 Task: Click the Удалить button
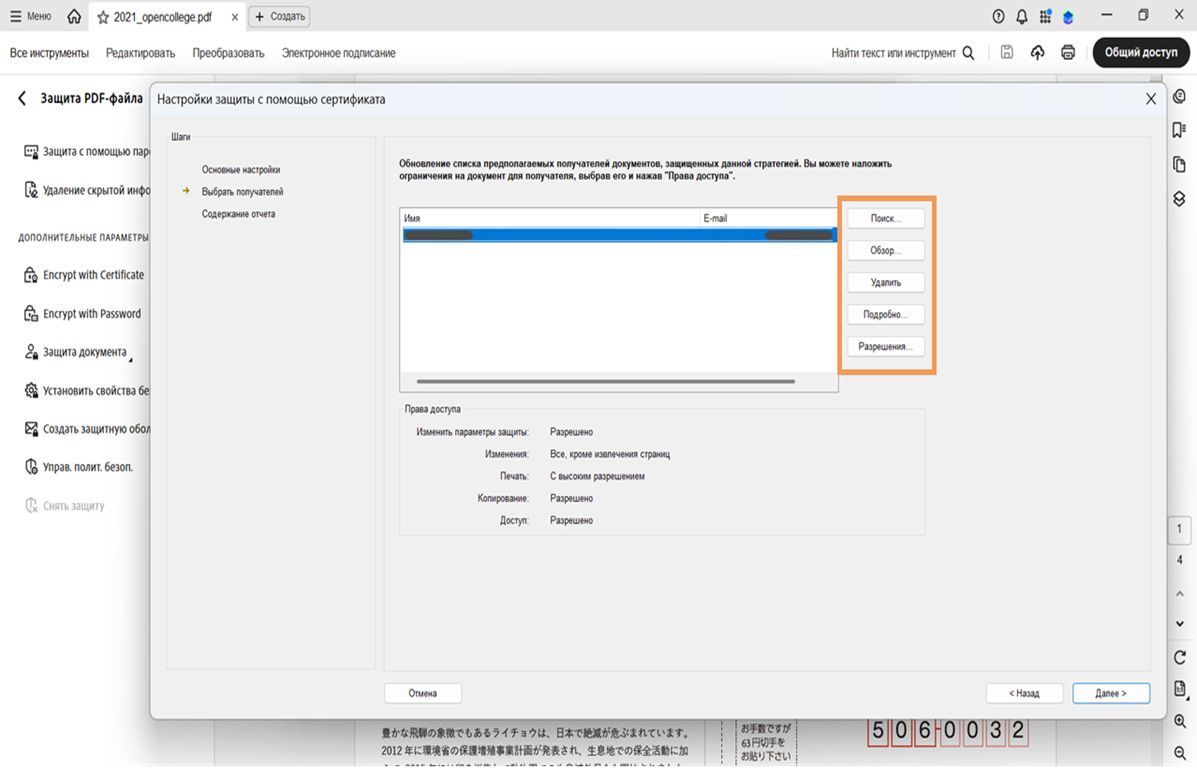(886, 282)
